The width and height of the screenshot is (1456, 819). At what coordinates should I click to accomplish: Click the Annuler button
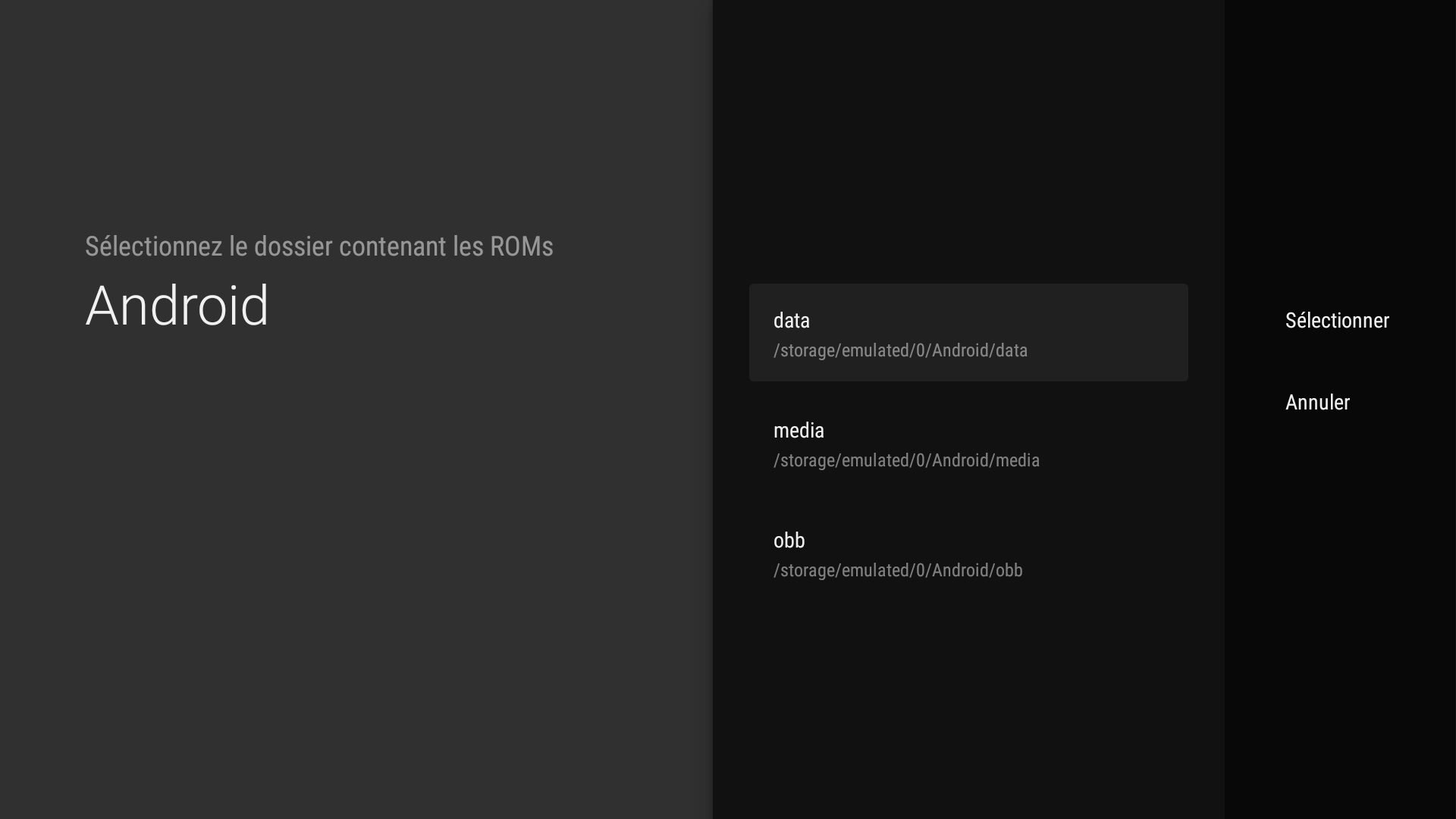[1317, 402]
